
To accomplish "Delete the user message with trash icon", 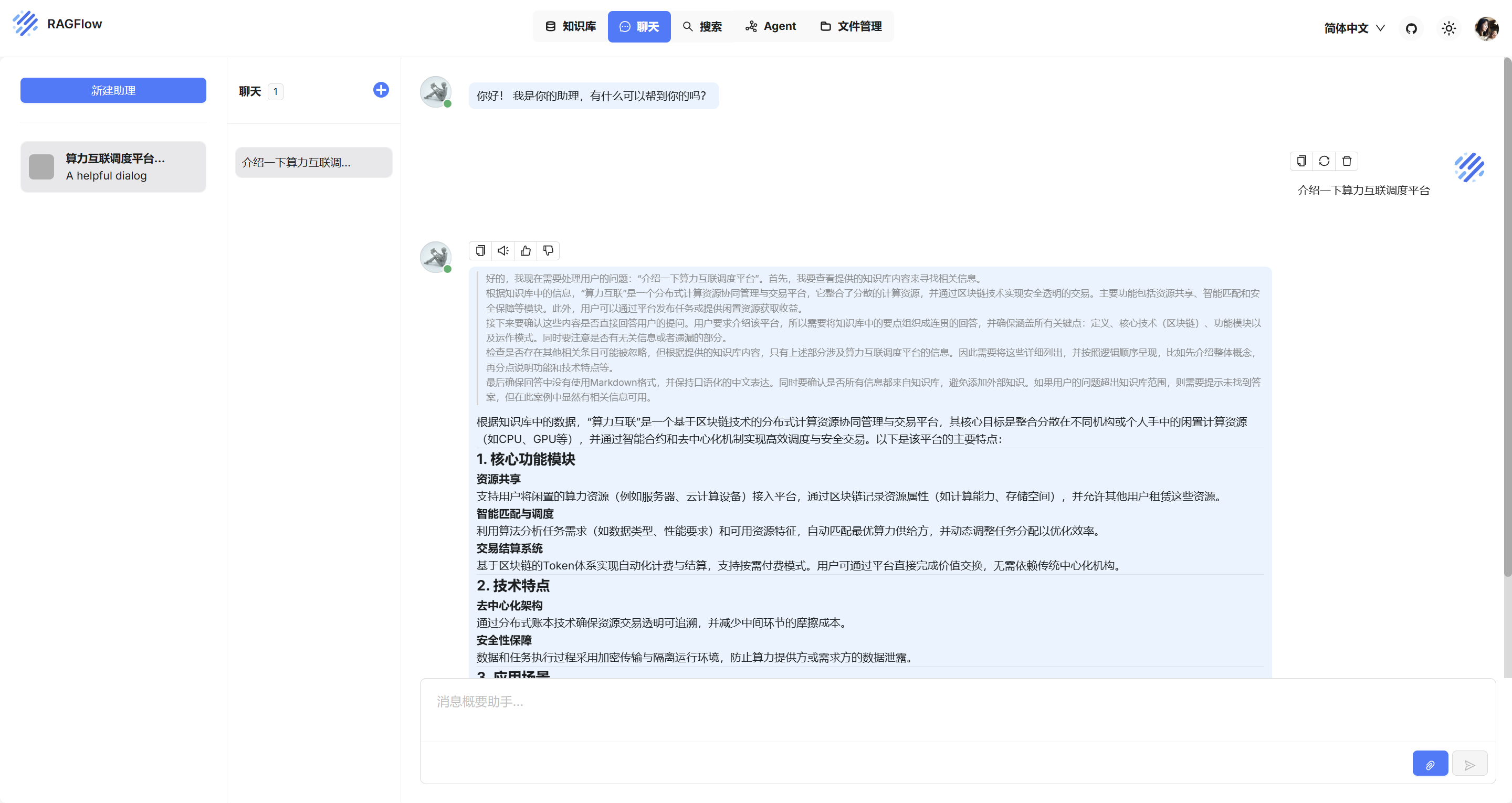I will pyautogui.click(x=1347, y=161).
